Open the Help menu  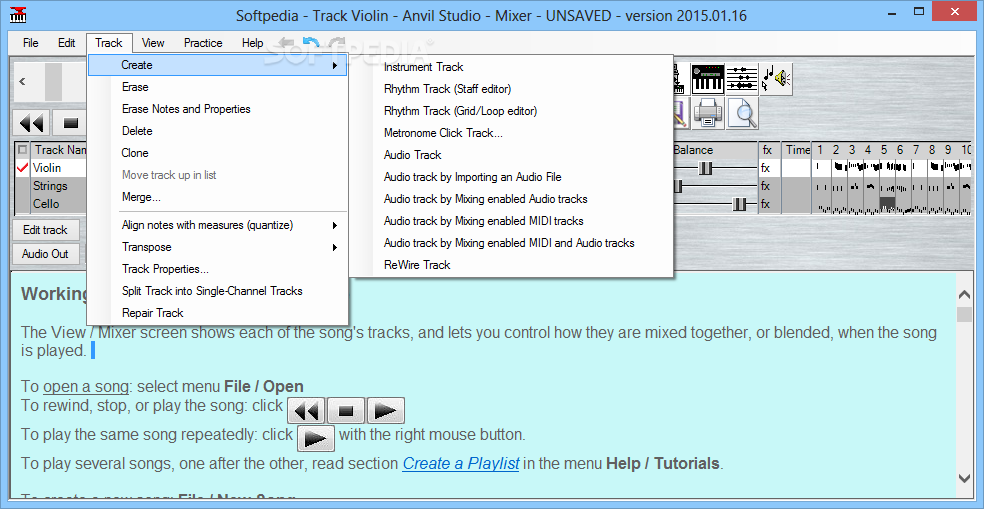click(x=252, y=43)
